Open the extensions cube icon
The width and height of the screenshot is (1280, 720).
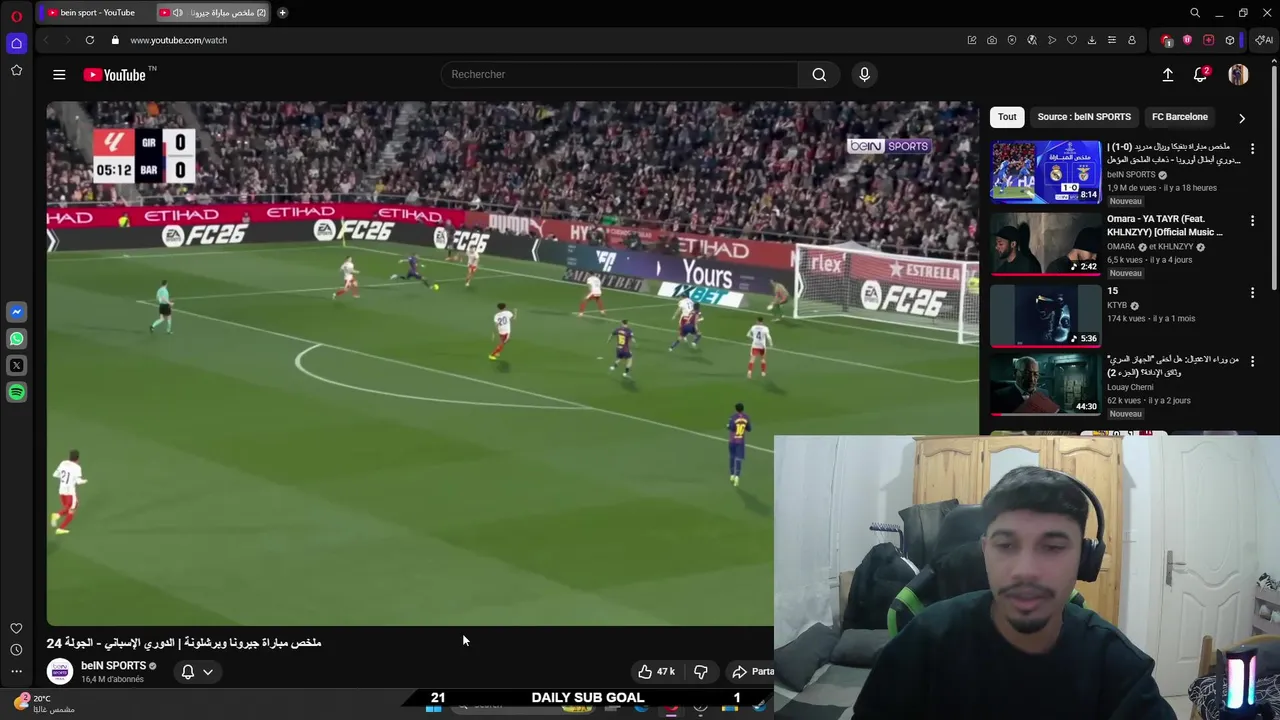[1229, 40]
